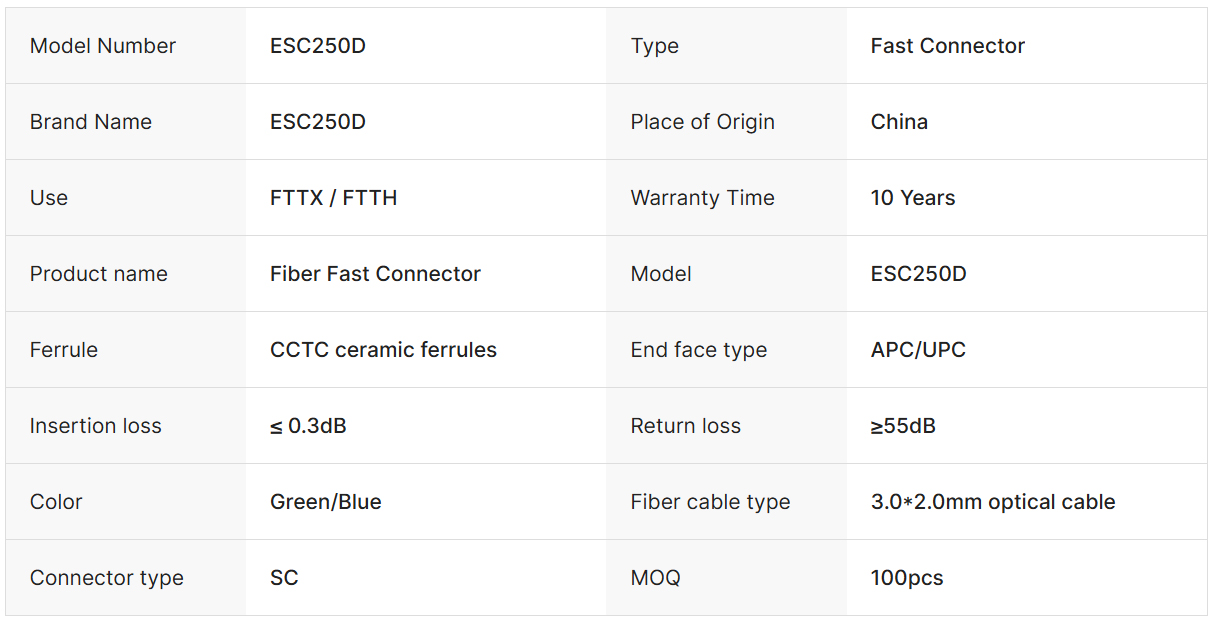Select the Fiber Fast Connector product name

pos(375,274)
